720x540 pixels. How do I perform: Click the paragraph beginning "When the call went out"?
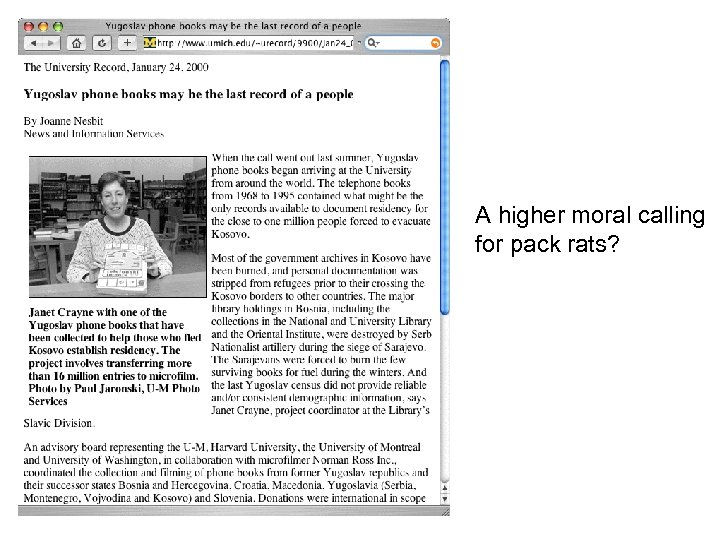(x=321, y=196)
